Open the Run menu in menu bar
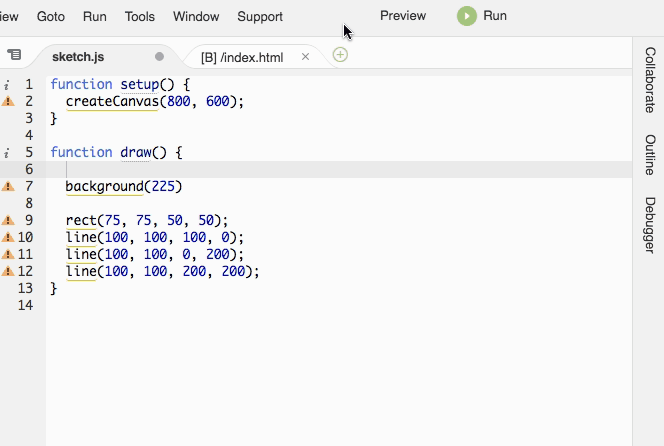Image resolution: width=664 pixels, height=446 pixels. click(94, 17)
